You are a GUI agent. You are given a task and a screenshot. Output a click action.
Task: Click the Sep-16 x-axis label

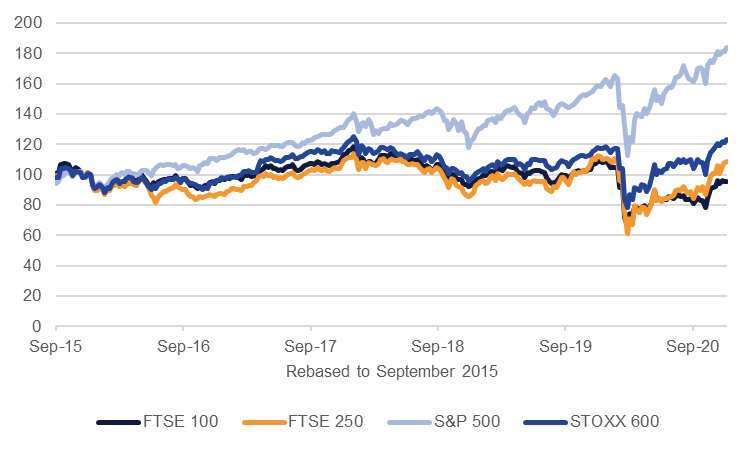pos(183,347)
